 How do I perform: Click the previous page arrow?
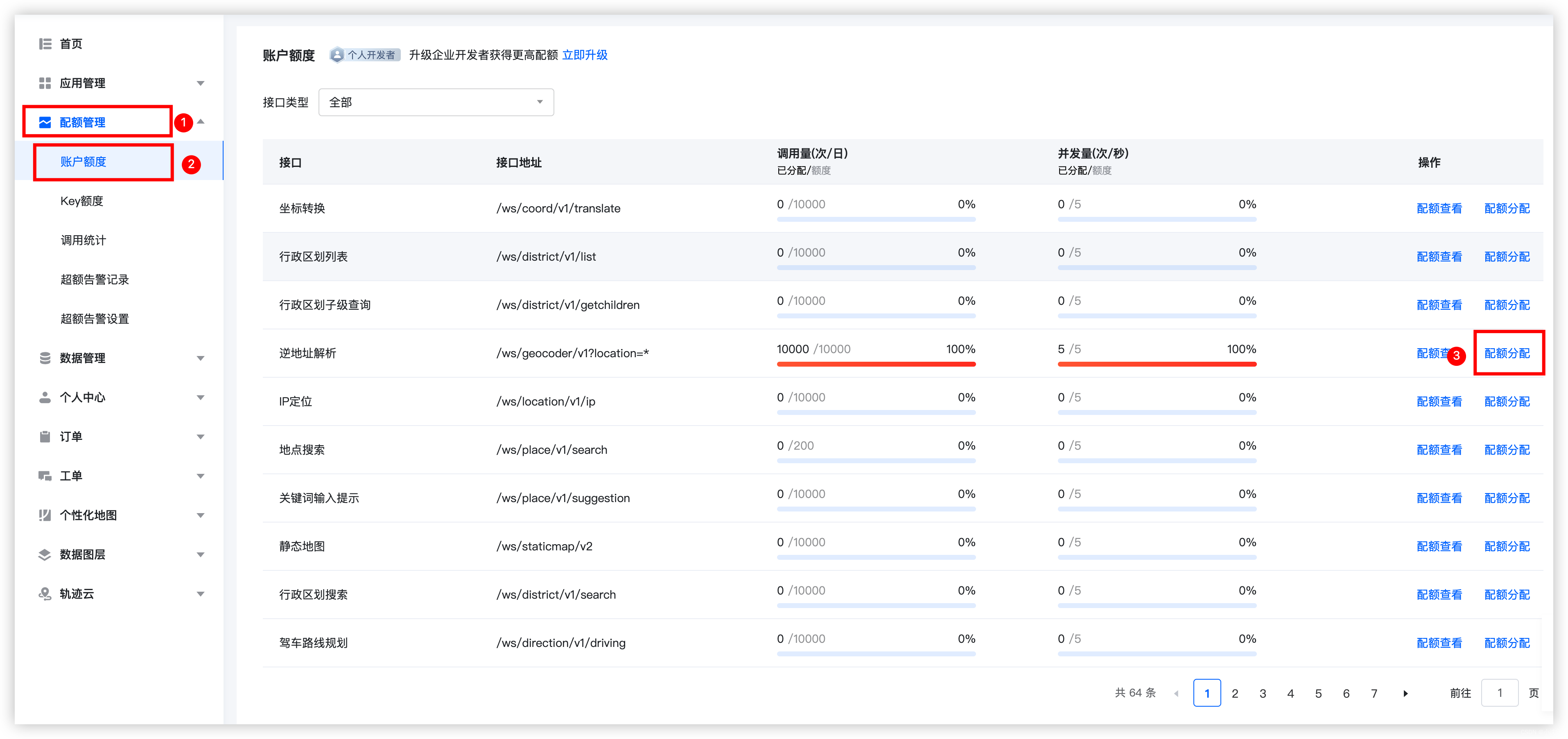click(x=1176, y=694)
